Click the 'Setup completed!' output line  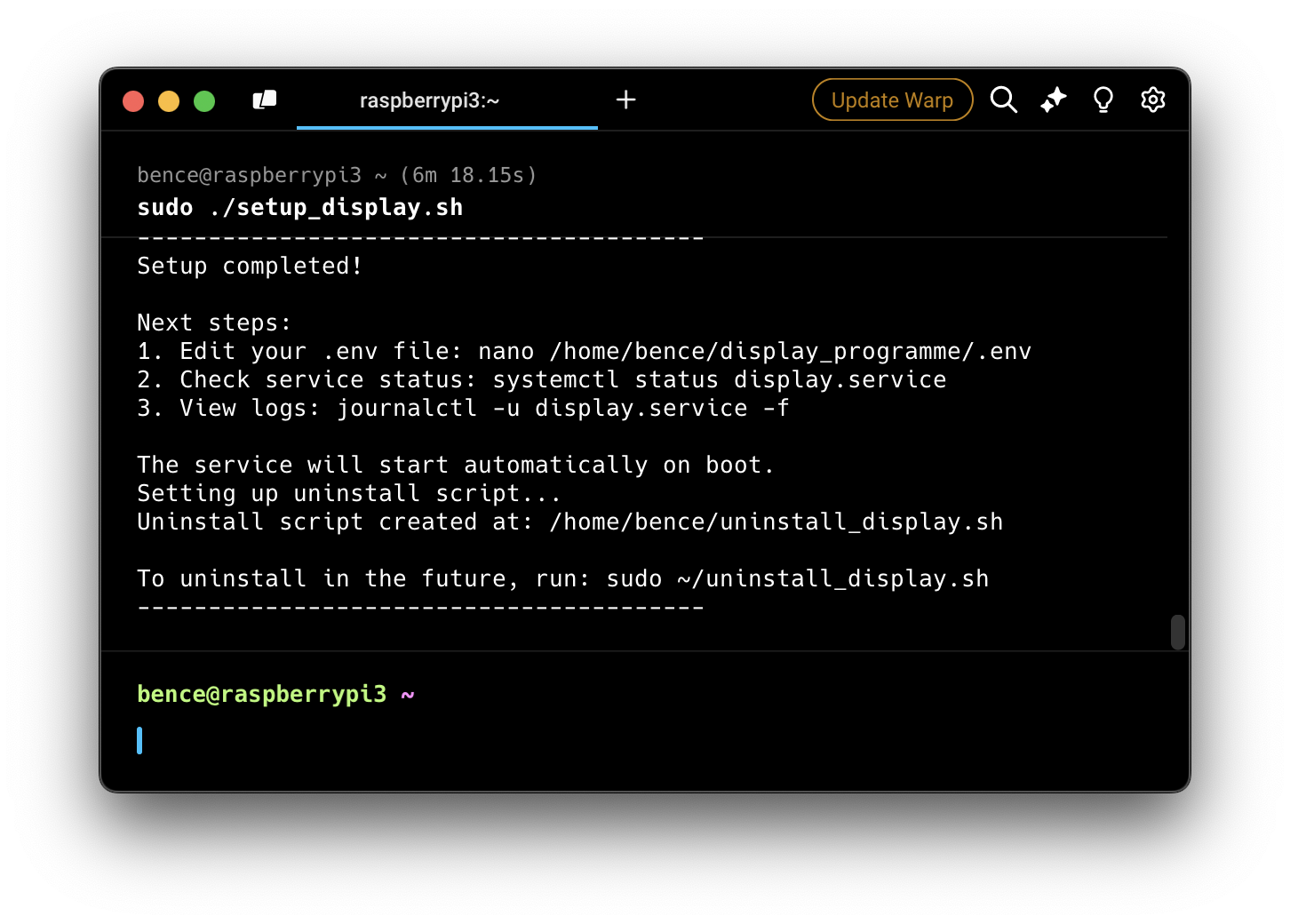[250, 266]
